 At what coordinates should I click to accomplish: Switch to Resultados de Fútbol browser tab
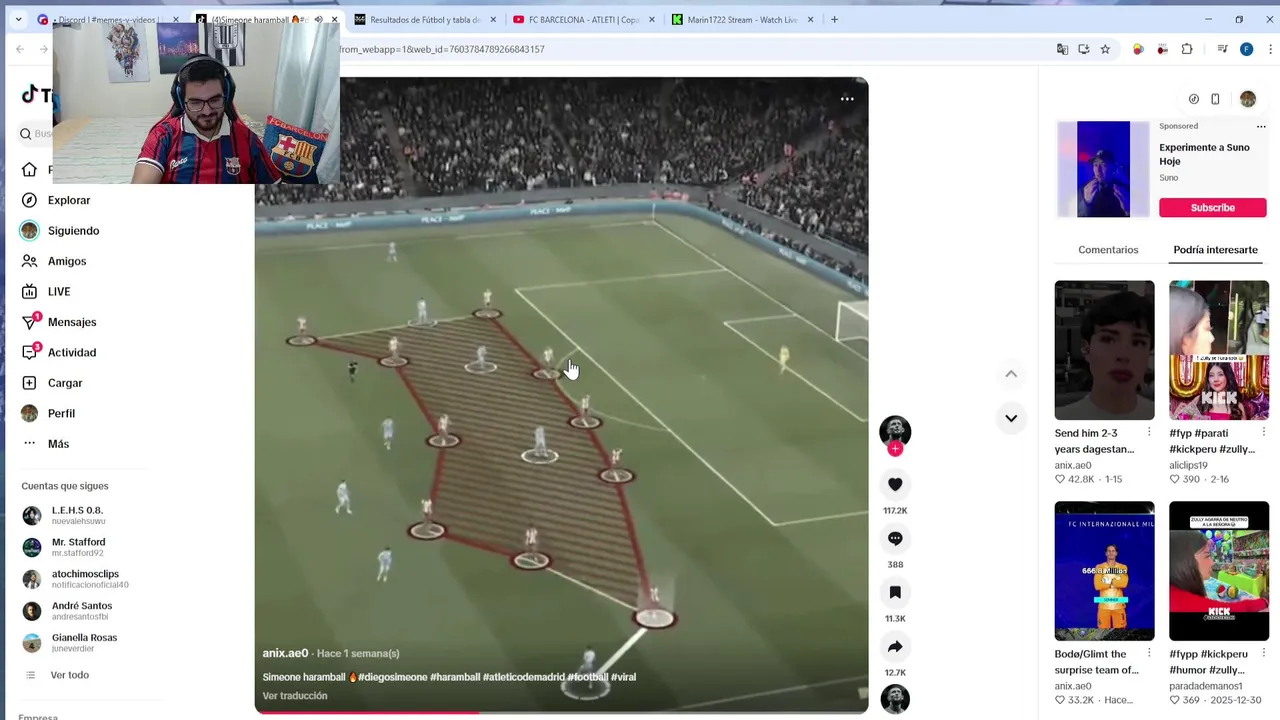[x=425, y=19]
